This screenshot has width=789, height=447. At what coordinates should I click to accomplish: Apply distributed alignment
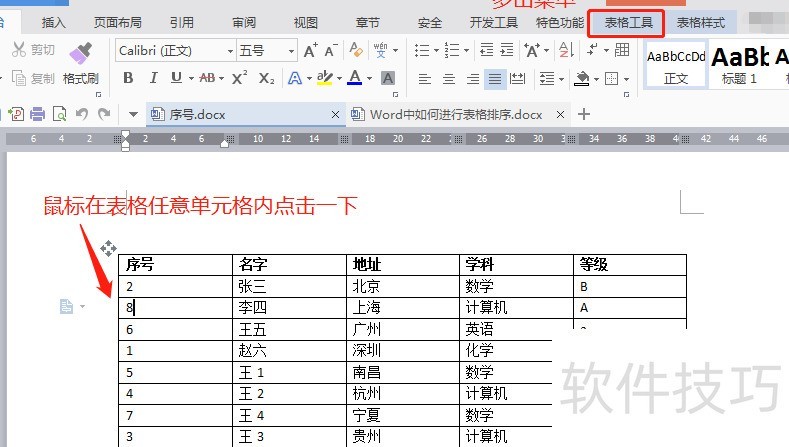(x=517, y=79)
